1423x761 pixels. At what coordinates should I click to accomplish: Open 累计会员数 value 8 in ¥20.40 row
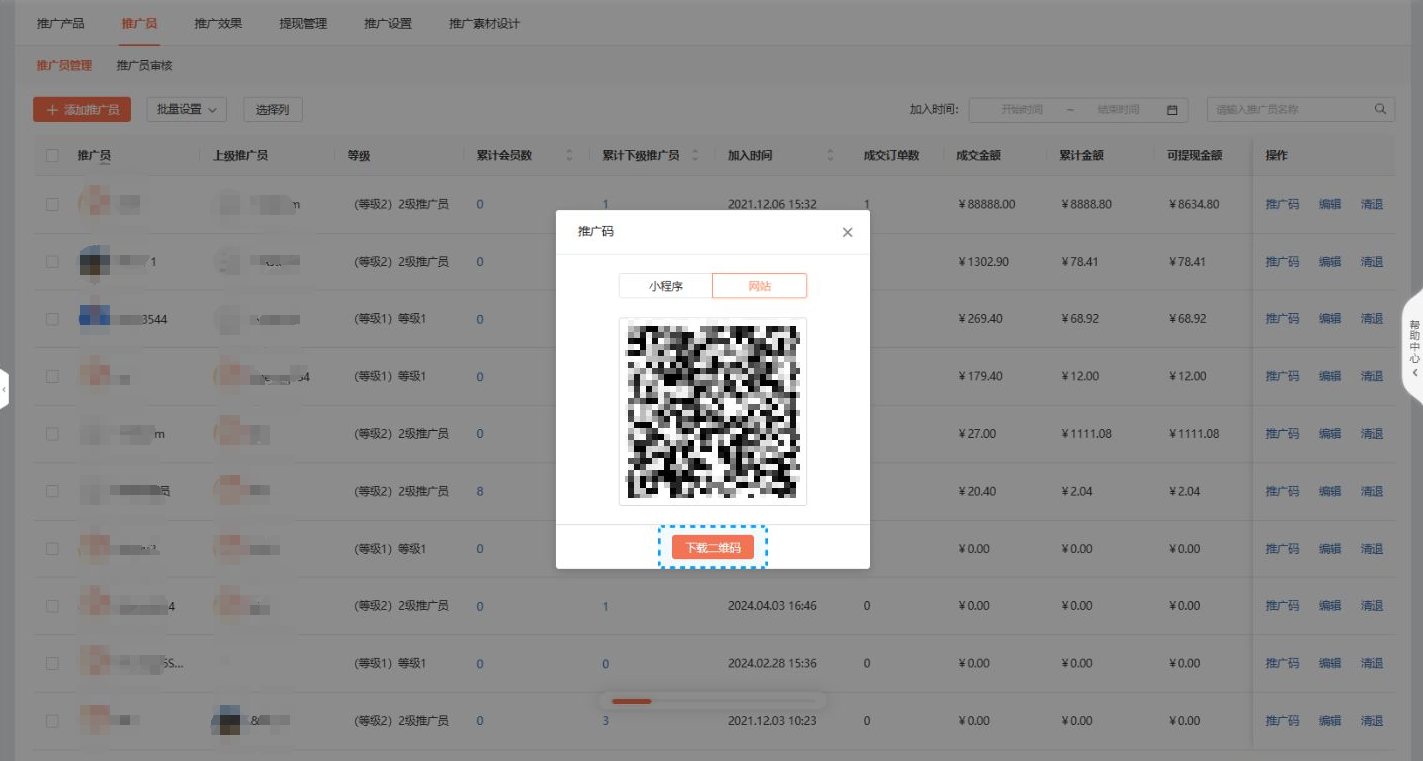tap(480, 491)
